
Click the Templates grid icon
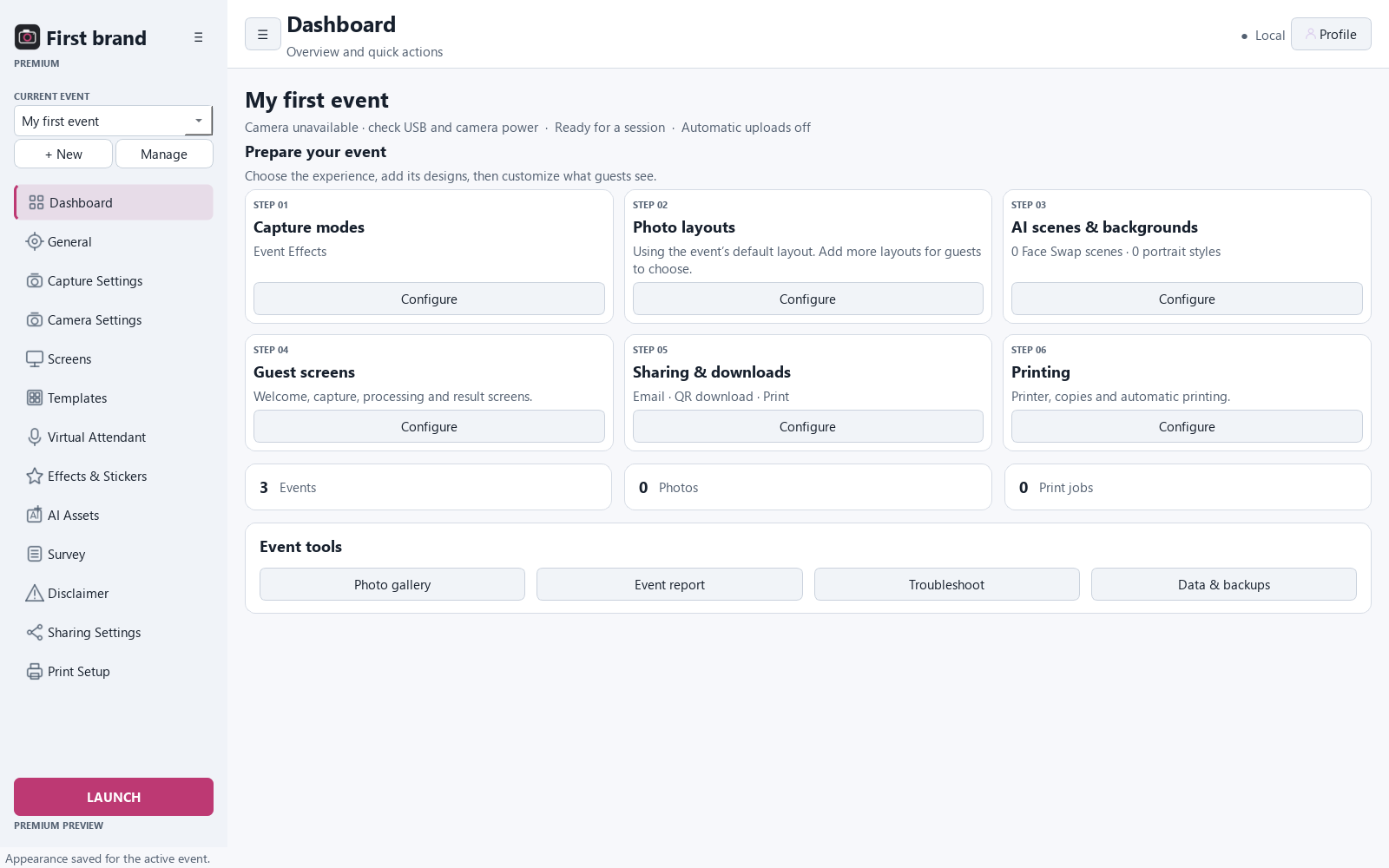(35, 398)
